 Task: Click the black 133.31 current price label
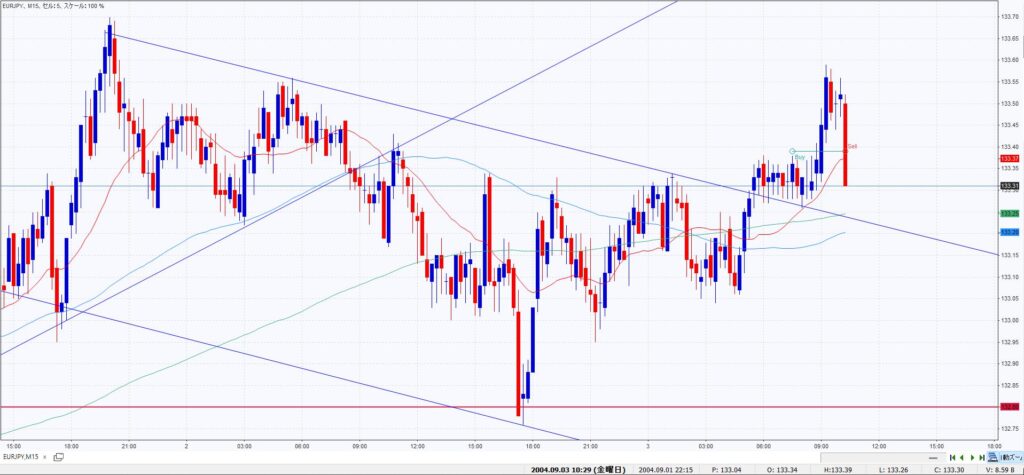[1009, 186]
